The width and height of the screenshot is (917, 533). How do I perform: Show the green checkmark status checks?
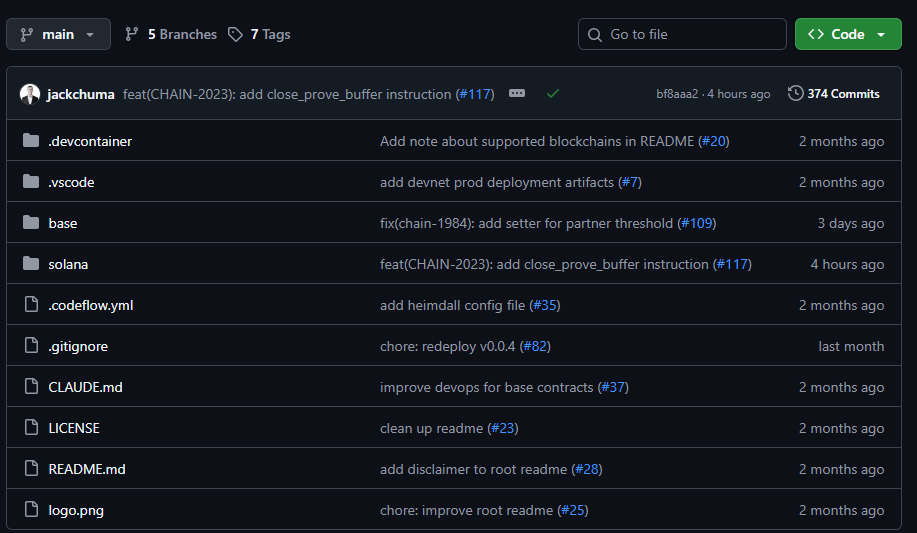point(553,94)
